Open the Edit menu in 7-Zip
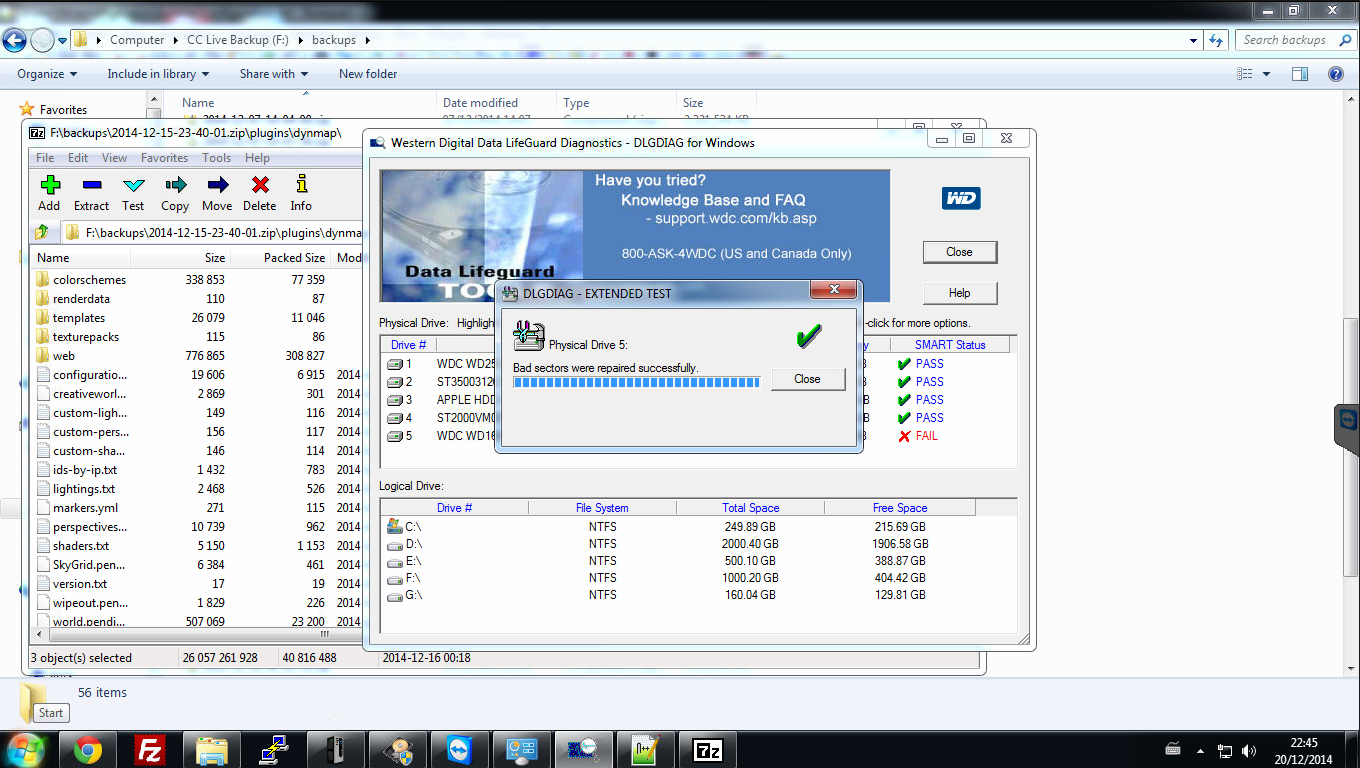 click(x=78, y=158)
